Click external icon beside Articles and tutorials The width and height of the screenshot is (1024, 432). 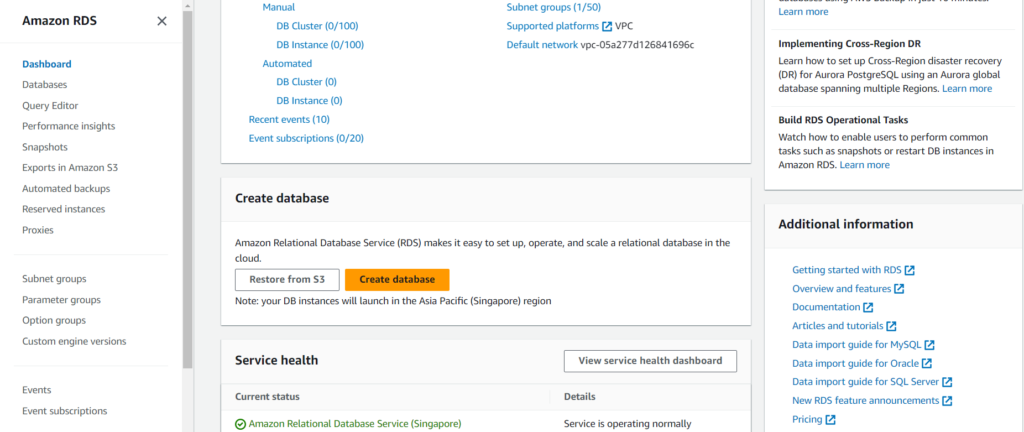tap(891, 326)
